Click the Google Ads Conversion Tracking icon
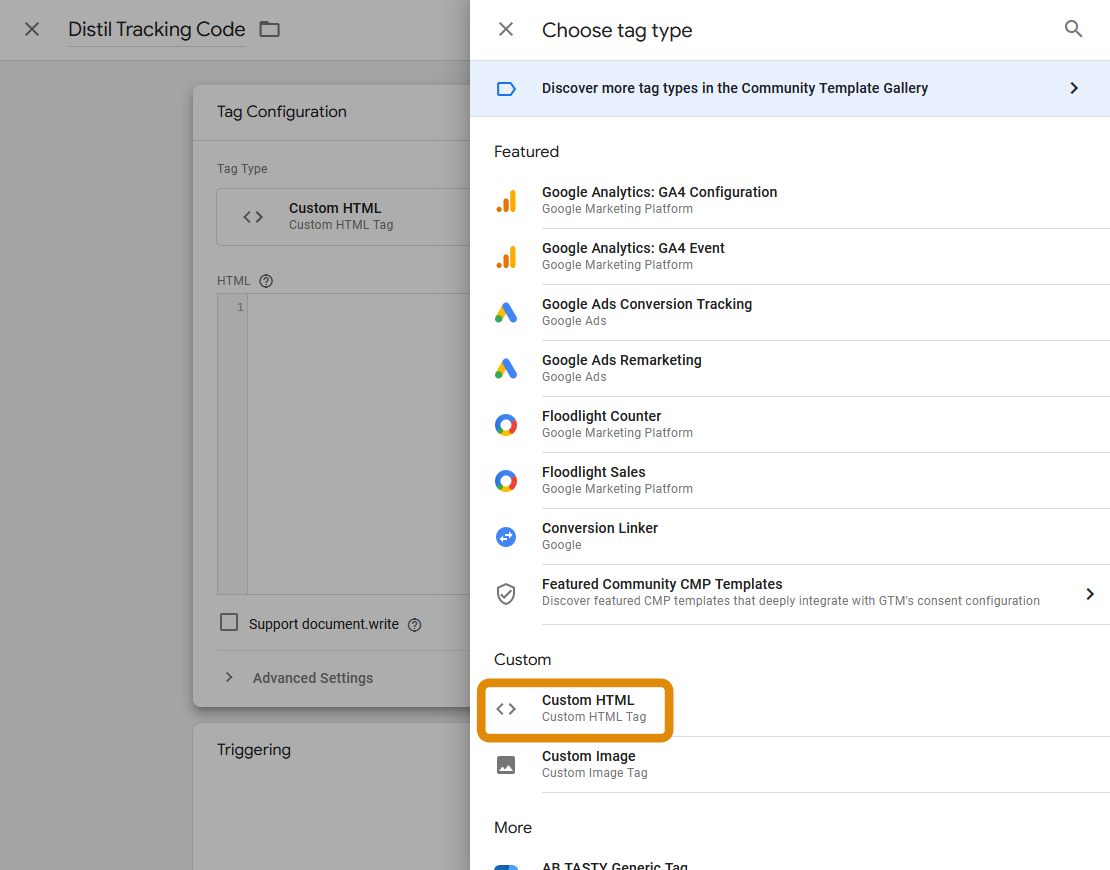Image resolution: width=1110 pixels, height=870 pixels. coord(506,312)
